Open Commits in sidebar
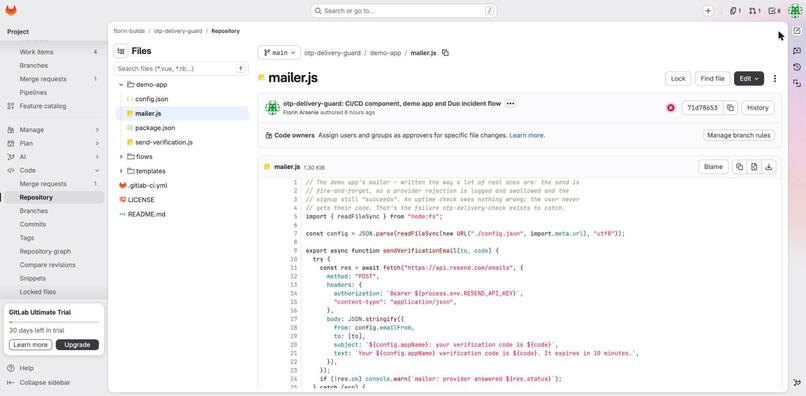Image resolution: width=806 pixels, height=396 pixels. 53,224
